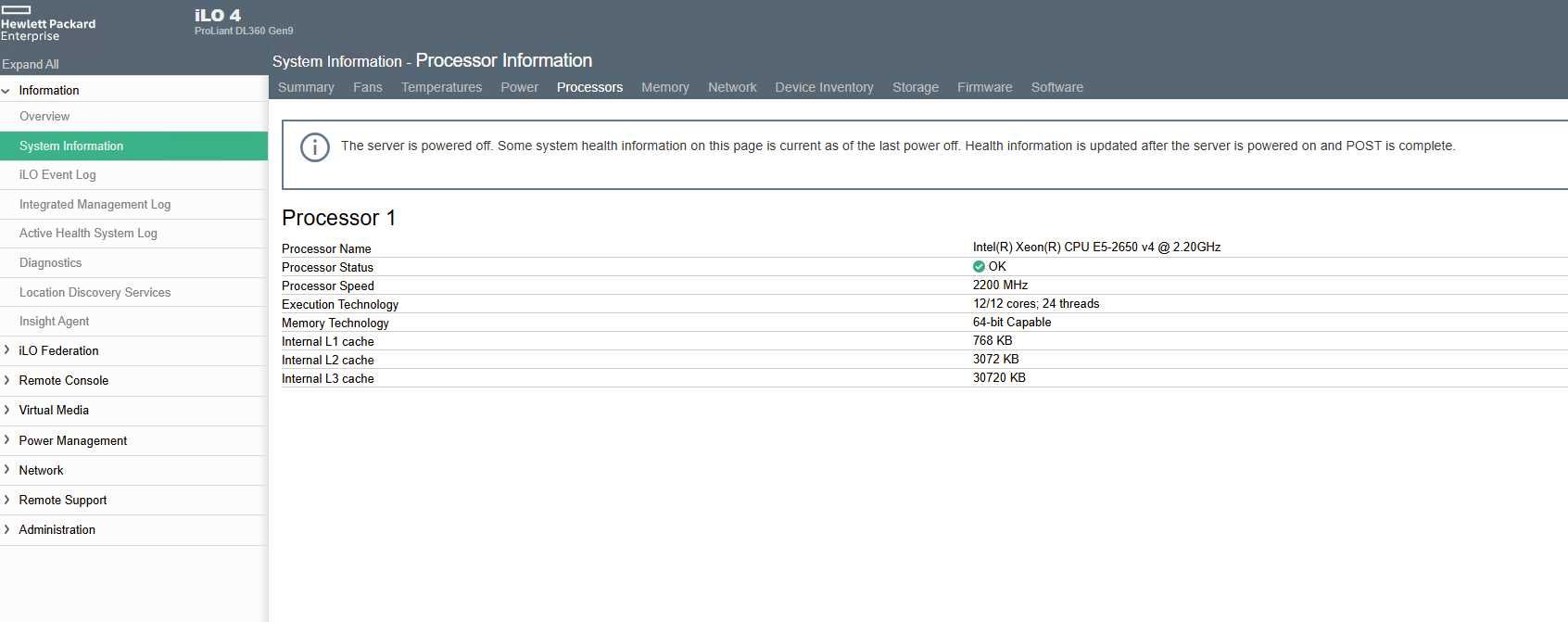This screenshot has width=1568, height=622.
Task: Switch to the Fans tab
Action: click(367, 87)
